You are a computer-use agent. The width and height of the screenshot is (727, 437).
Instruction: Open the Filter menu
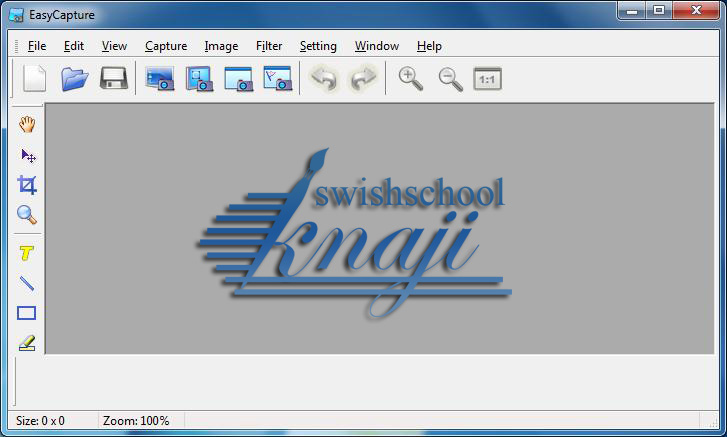click(269, 46)
